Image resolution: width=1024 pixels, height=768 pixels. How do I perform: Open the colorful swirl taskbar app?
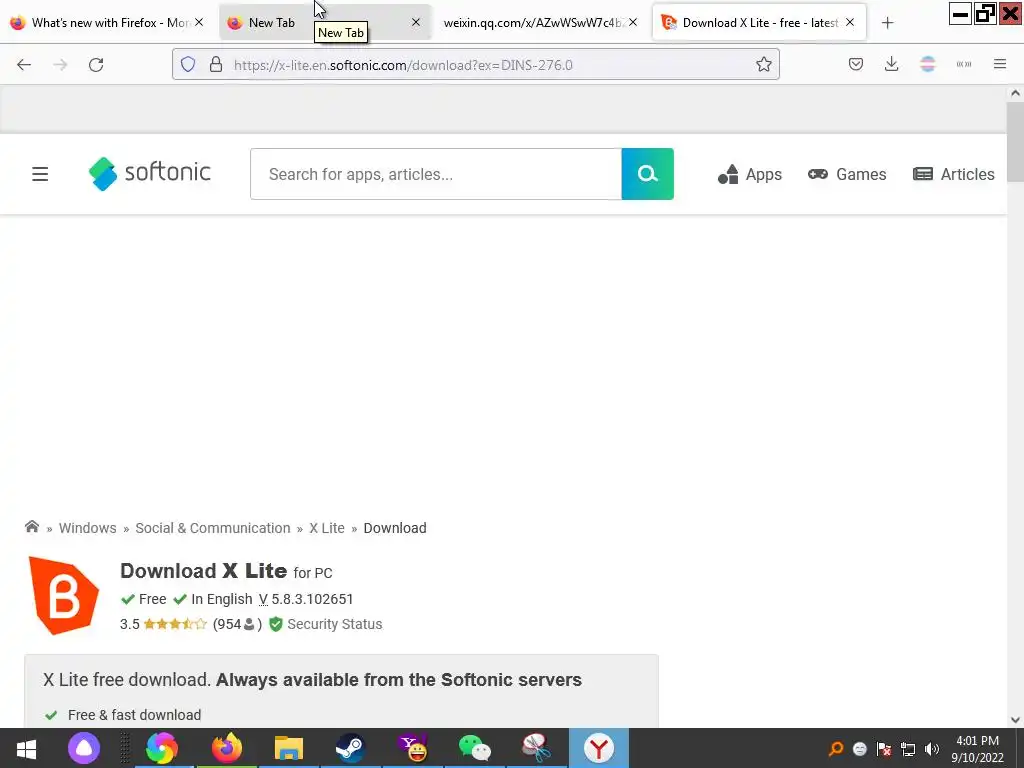click(x=161, y=748)
